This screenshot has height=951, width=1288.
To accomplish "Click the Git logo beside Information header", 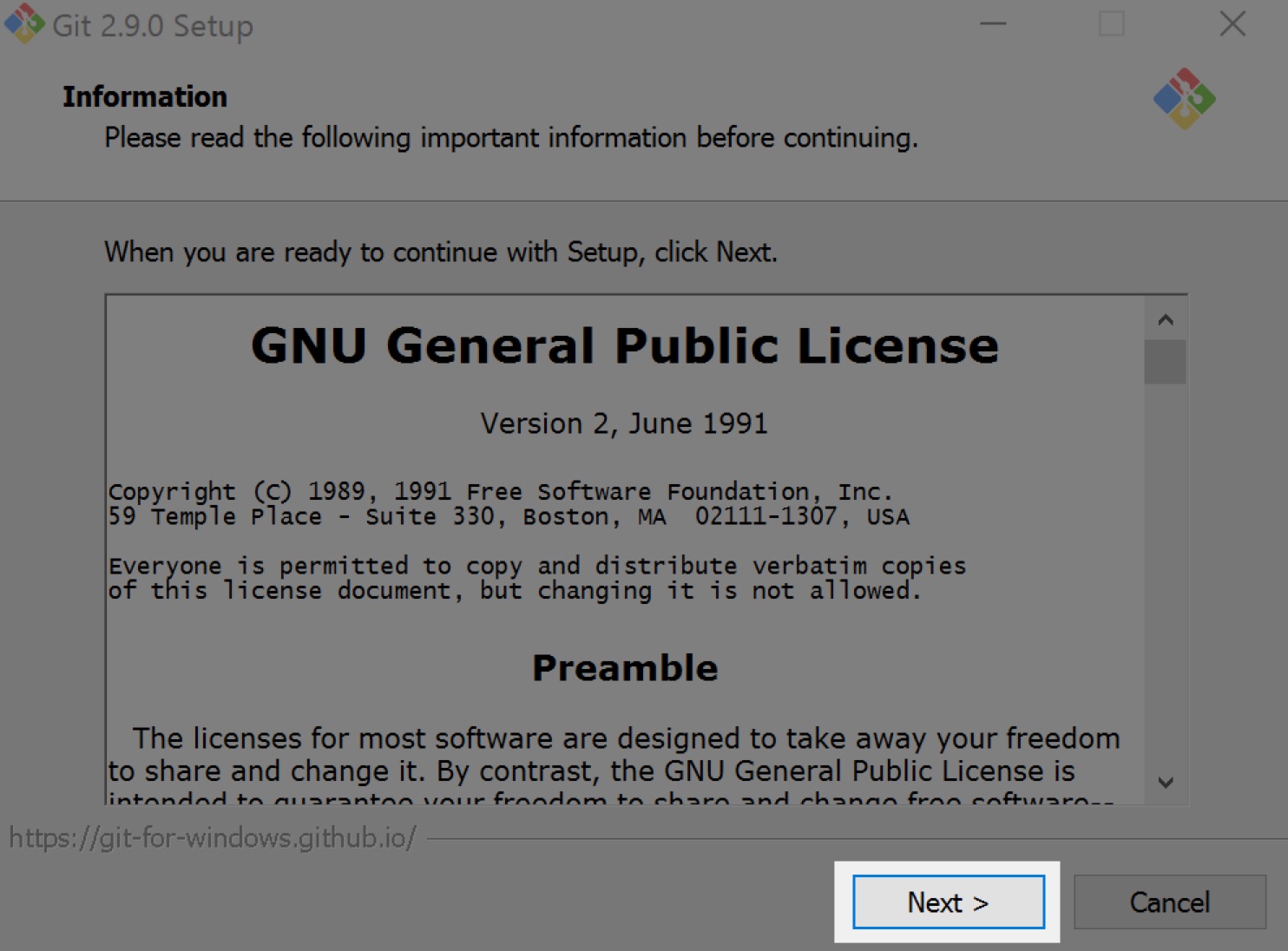I will click(1184, 99).
